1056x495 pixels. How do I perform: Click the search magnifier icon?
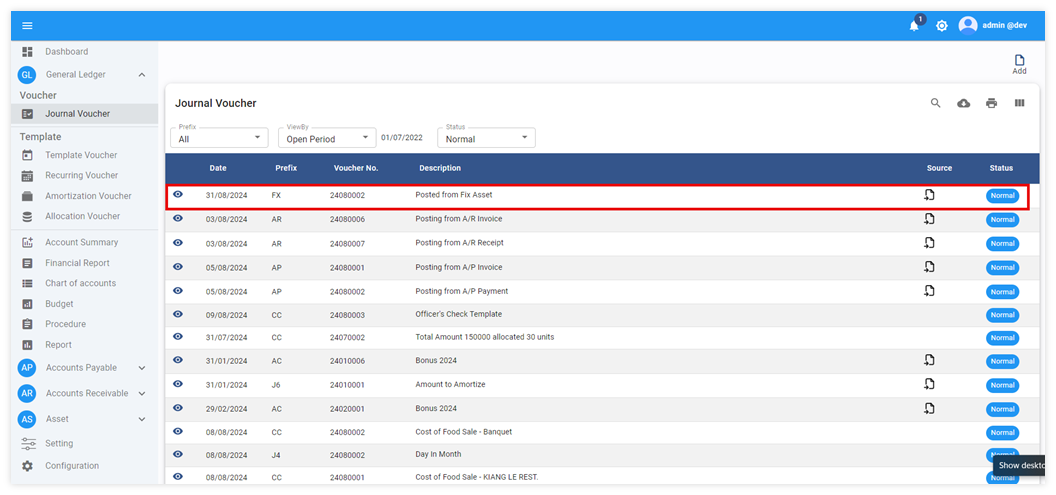936,103
